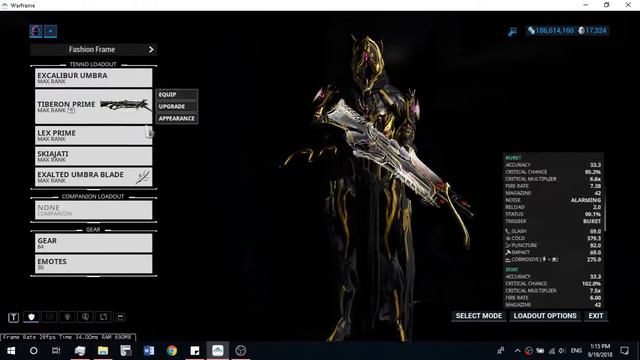
Task: Click the blue icon beside the avatar
Action: pos(51,31)
